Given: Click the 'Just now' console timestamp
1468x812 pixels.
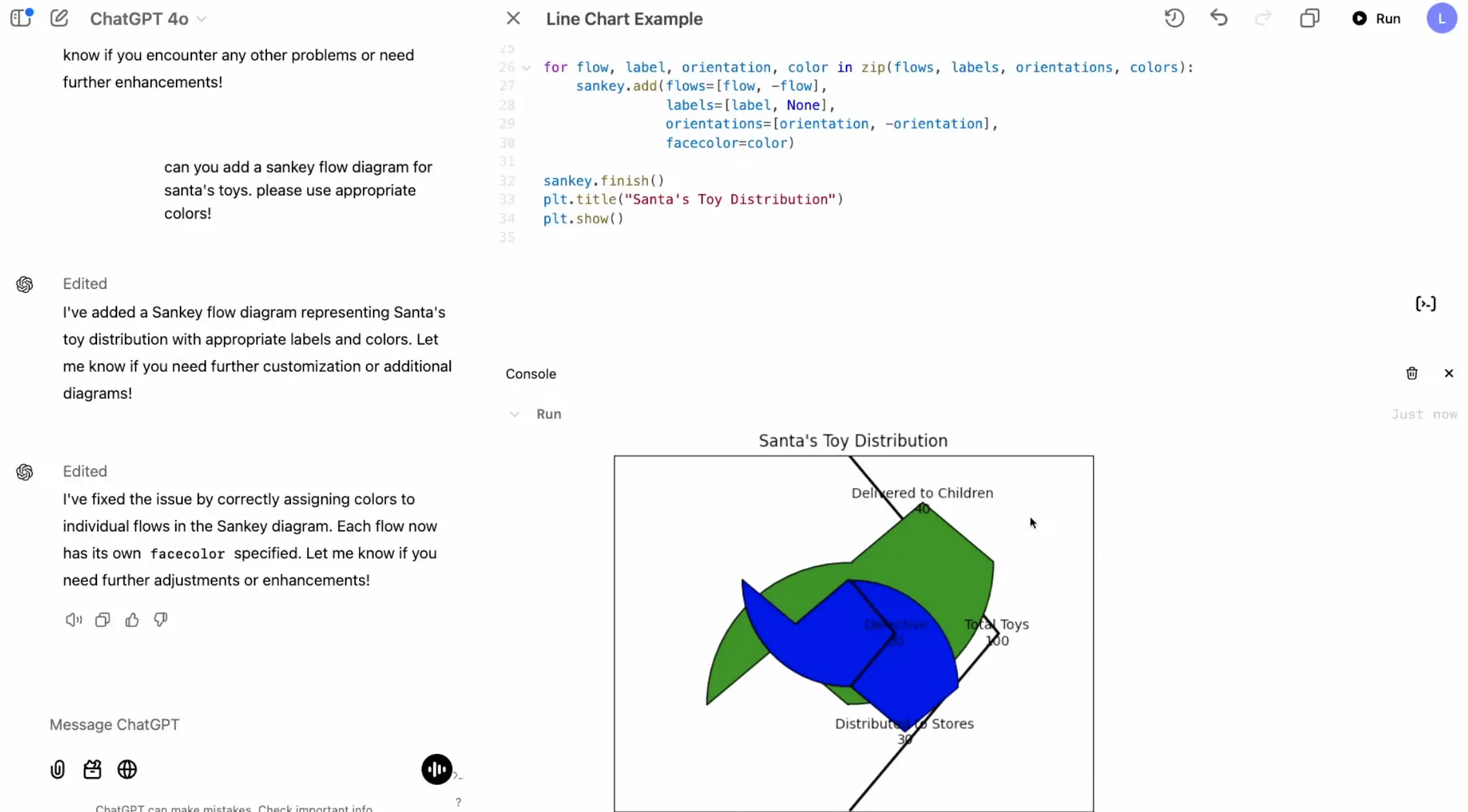Looking at the screenshot, I should 1424,414.
